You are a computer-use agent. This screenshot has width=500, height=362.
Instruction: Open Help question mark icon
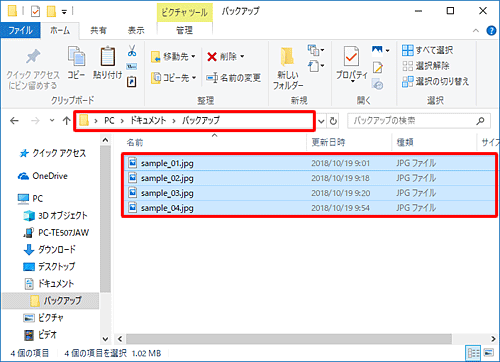point(491,31)
